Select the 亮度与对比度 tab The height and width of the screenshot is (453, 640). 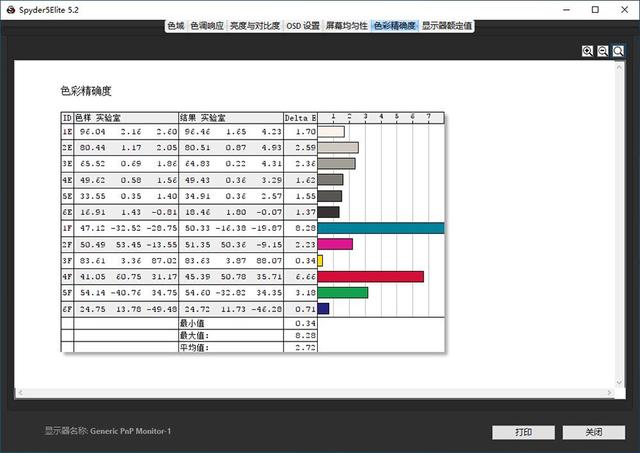(x=255, y=25)
